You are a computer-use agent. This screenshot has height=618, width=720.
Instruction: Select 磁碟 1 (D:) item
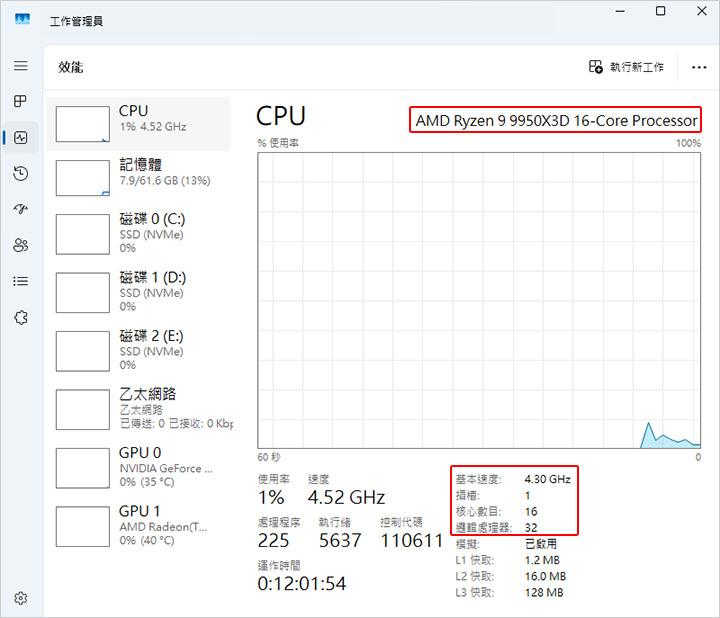click(138, 292)
